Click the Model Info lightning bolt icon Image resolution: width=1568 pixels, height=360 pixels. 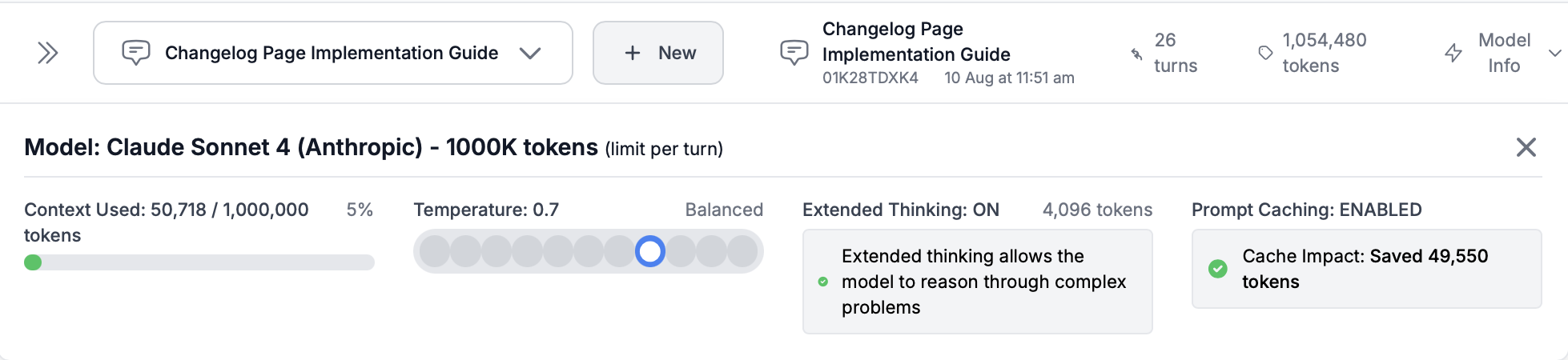point(1453,54)
